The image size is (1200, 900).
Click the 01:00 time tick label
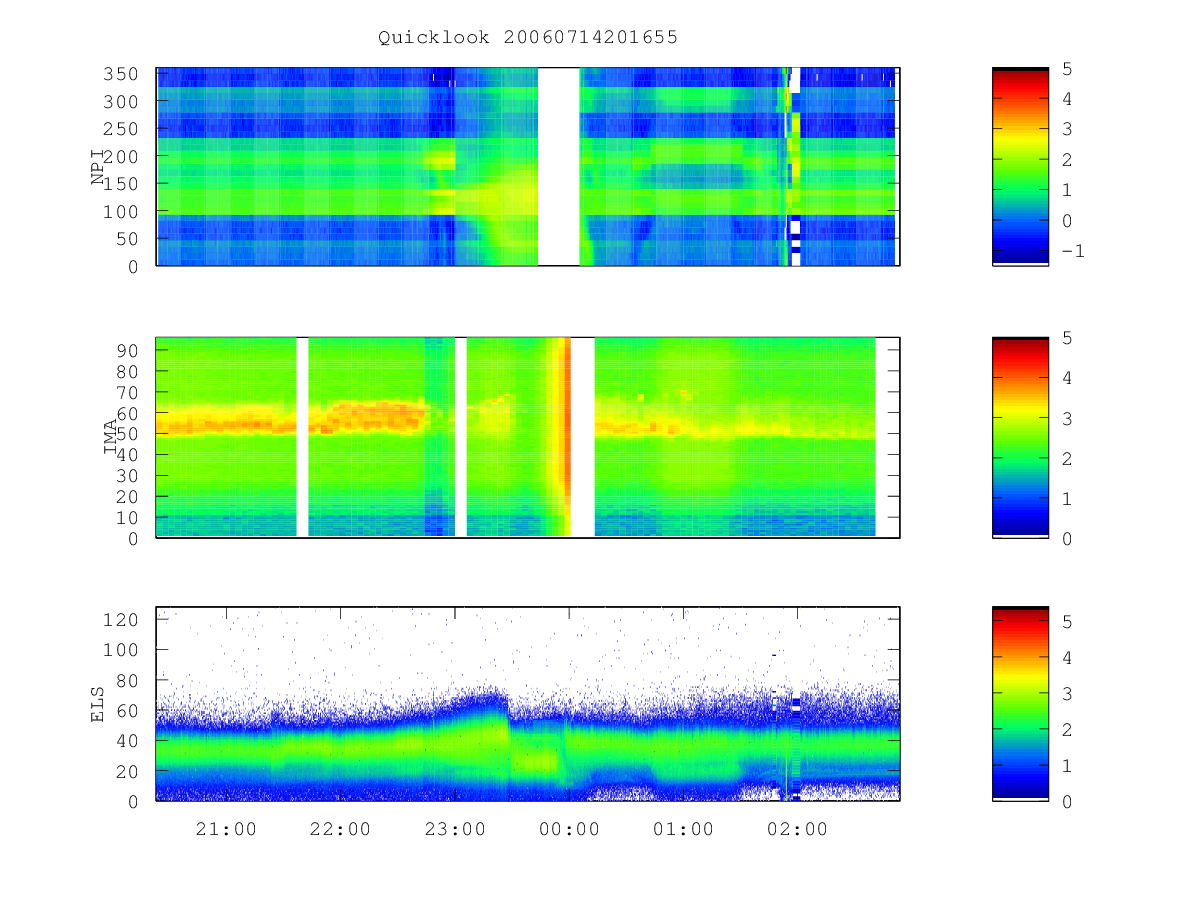tap(683, 830)
